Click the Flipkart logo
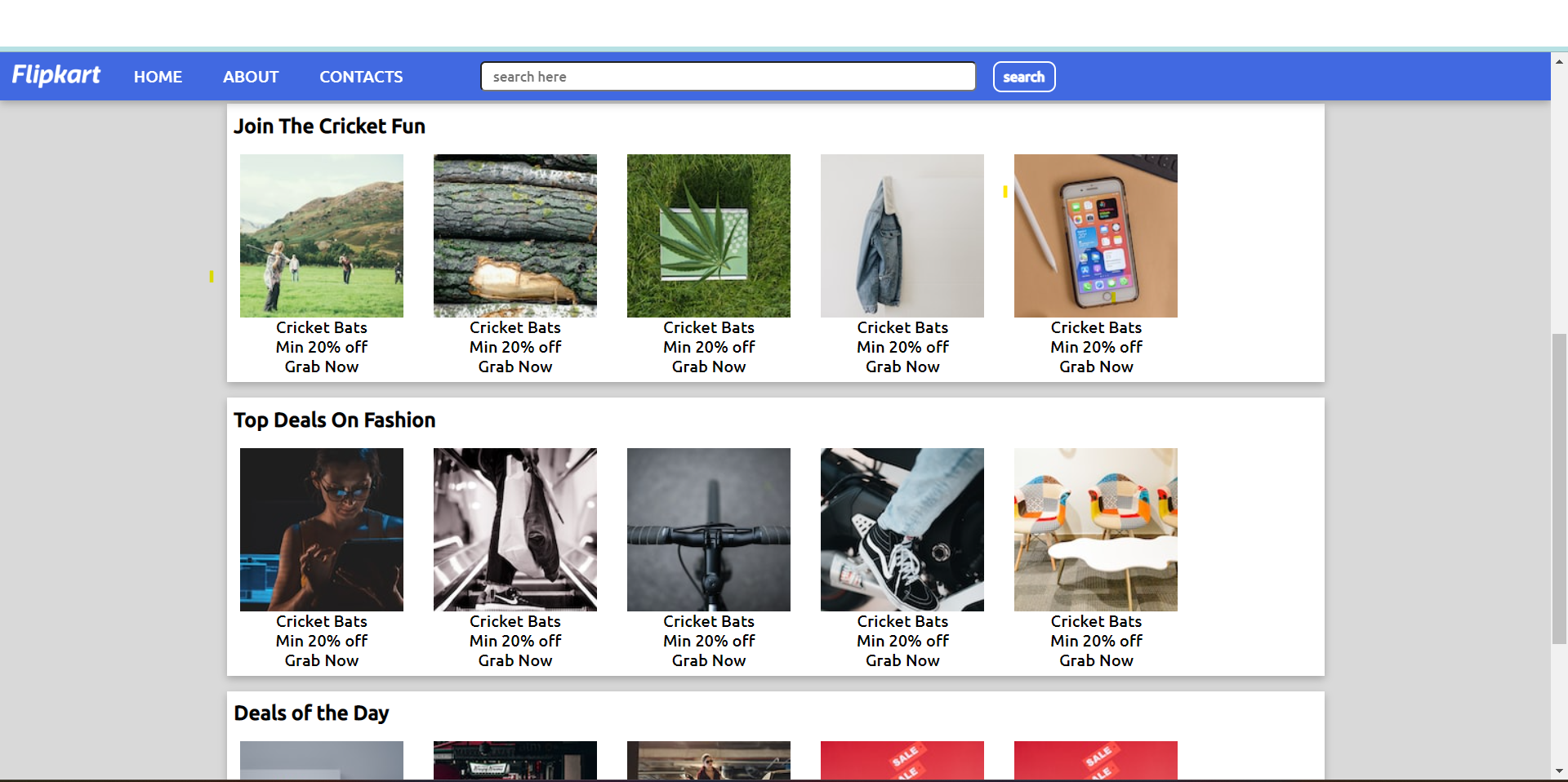 (56, 75)
